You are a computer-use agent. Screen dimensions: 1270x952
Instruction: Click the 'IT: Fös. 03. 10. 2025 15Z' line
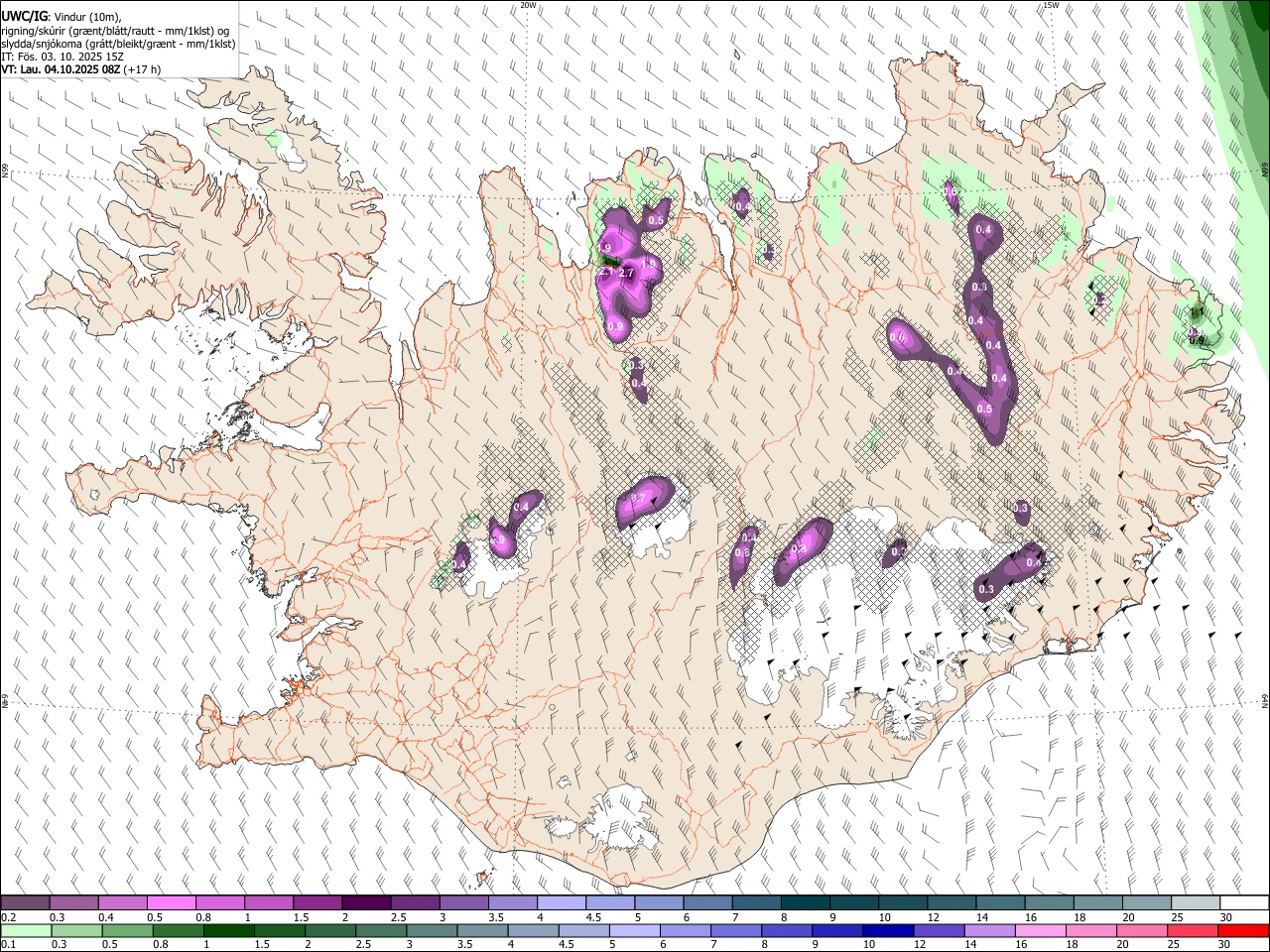tap(63, 58)
